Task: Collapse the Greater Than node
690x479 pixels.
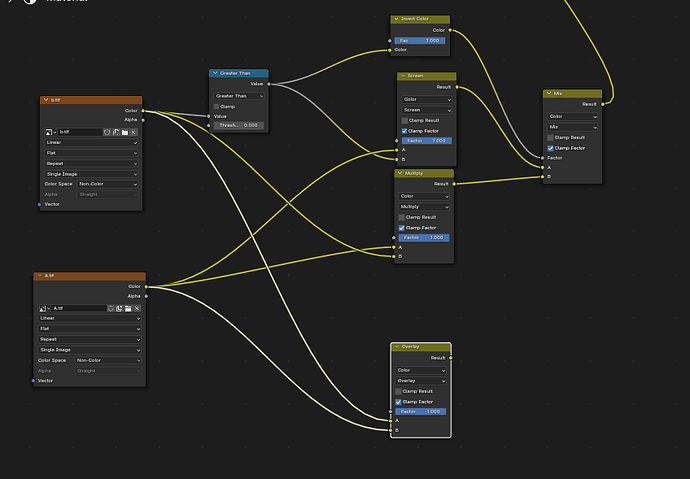Action: [x=215, y=73]
